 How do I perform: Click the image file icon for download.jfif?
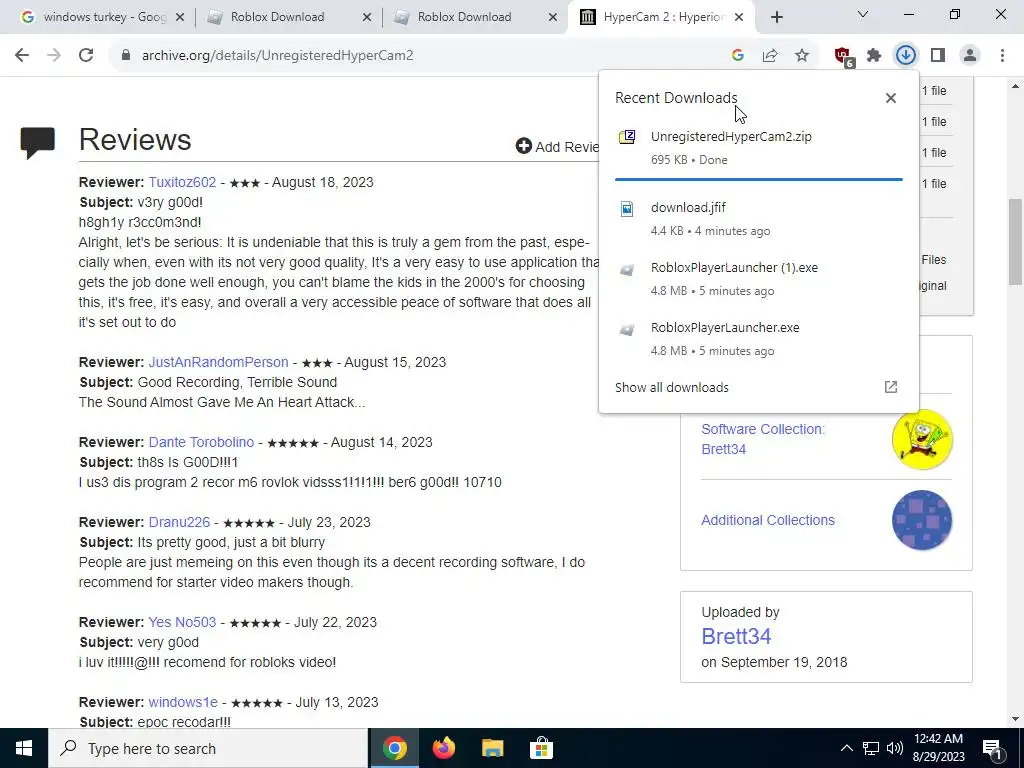(627, 208)
